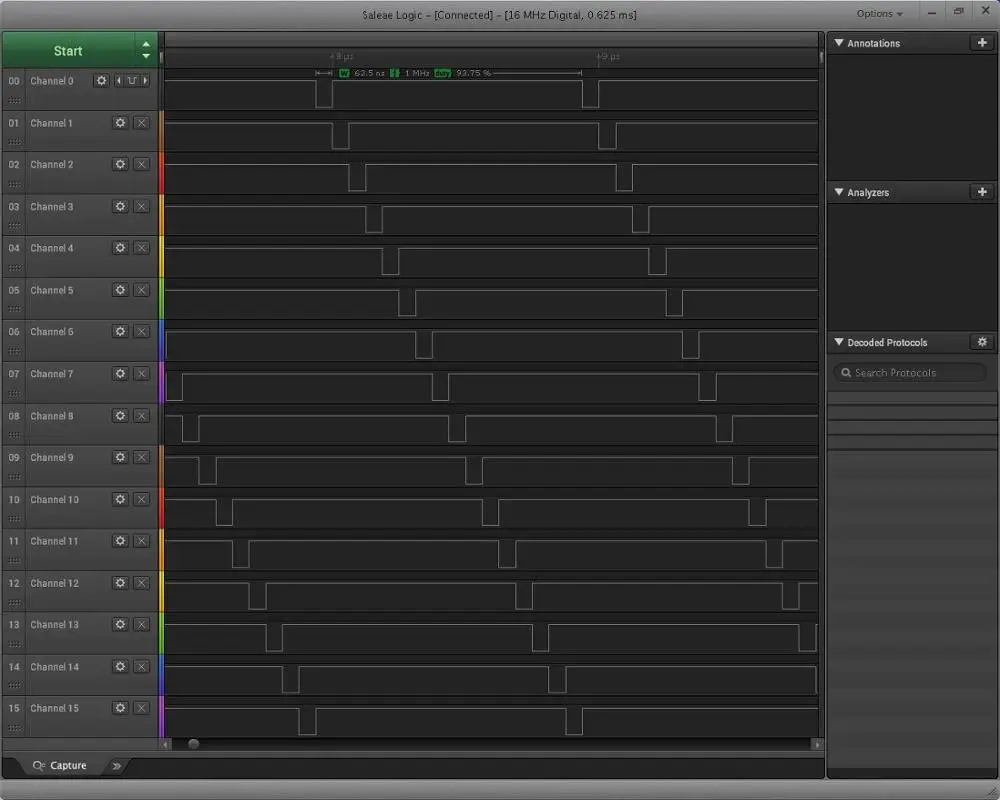
Task: Open Channel 14 settings gear
Action: (120, 666)
